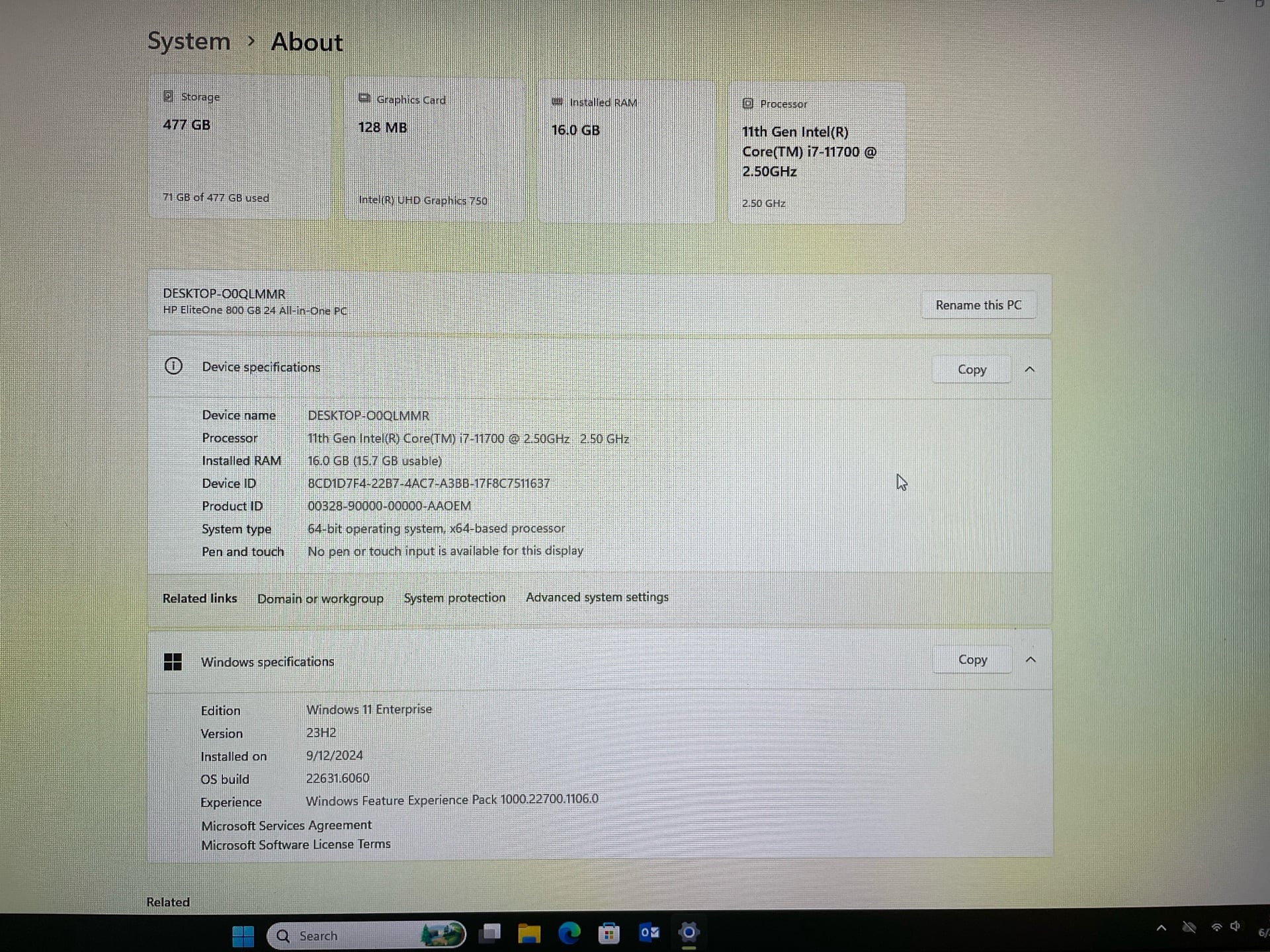Show hidden system tray icons
The image size is (1270, 952).
1161,928
